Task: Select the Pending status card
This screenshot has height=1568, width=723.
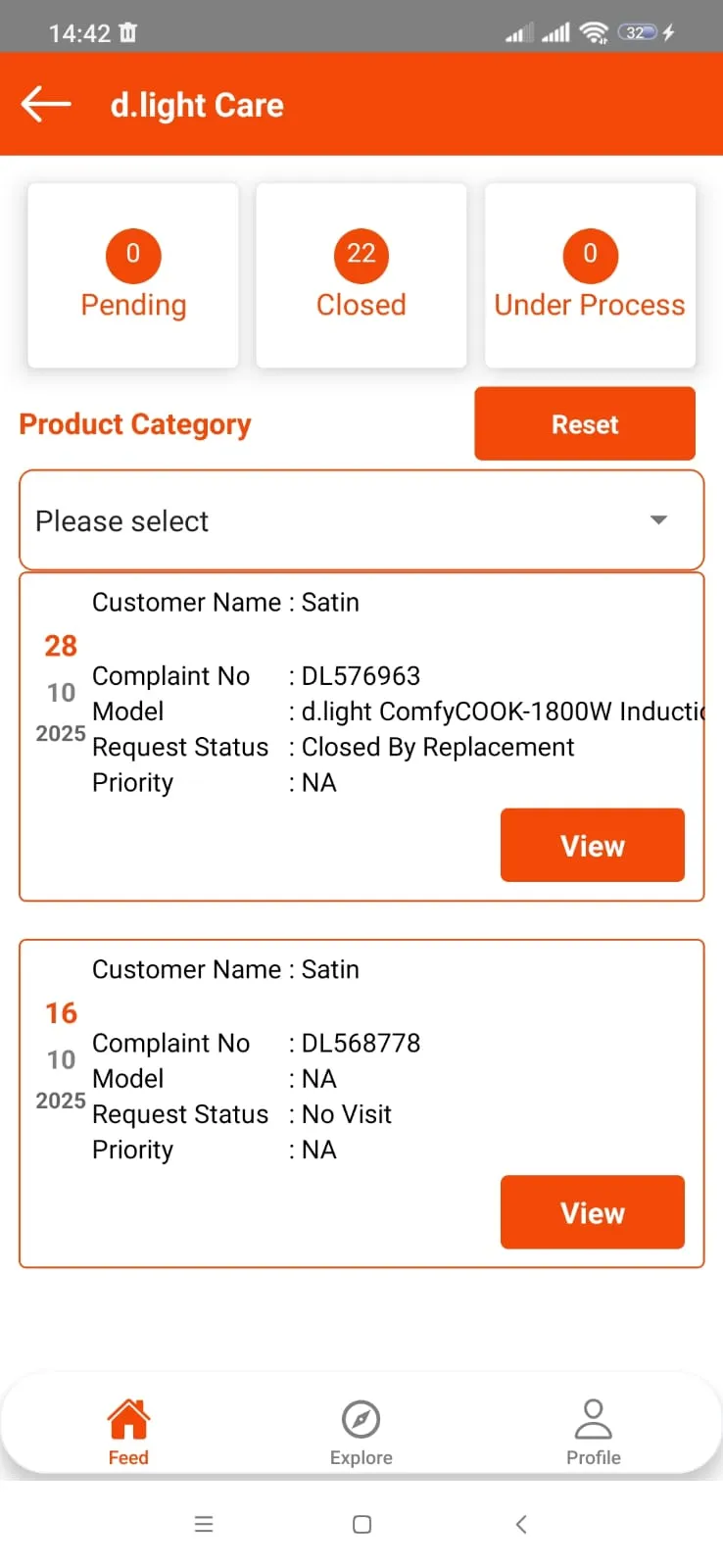Action: point(133,275)
